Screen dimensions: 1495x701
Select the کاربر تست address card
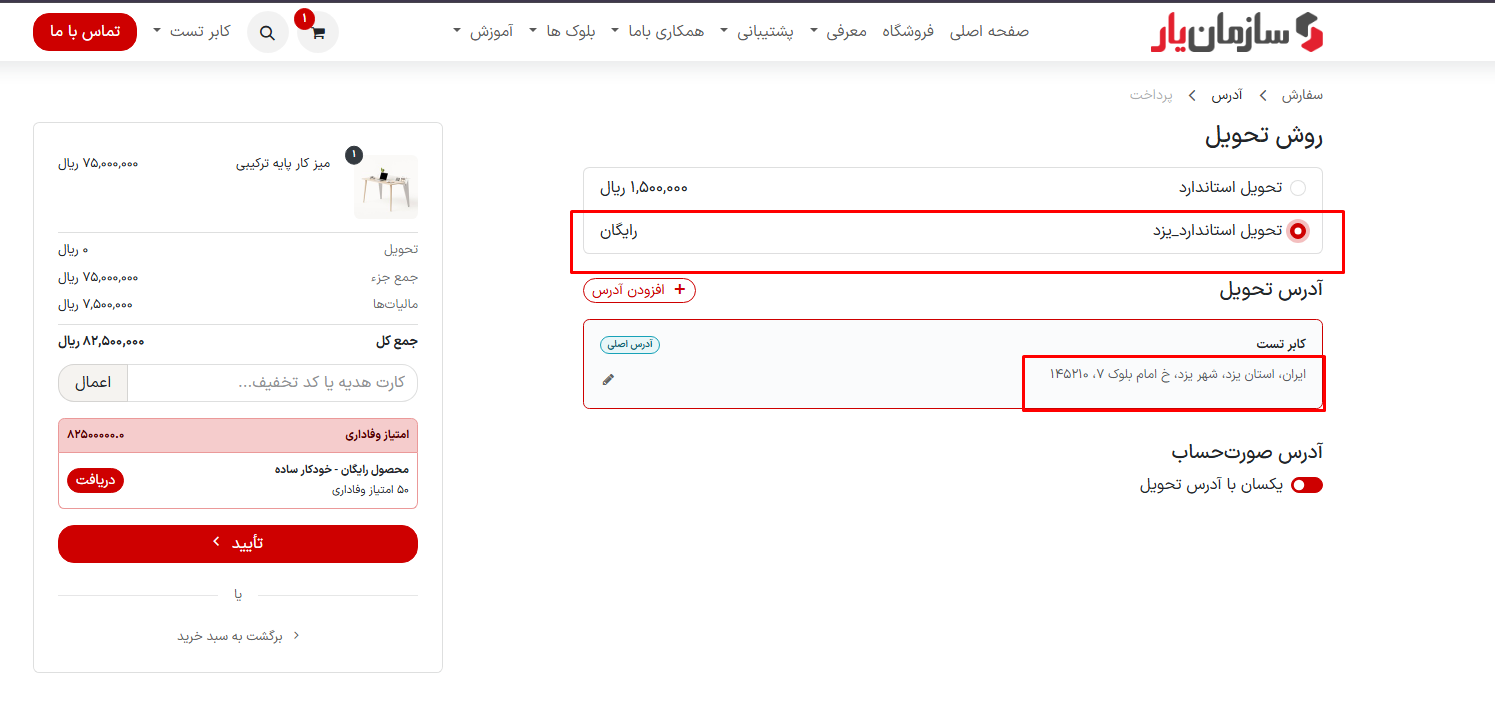coord(953,364)
